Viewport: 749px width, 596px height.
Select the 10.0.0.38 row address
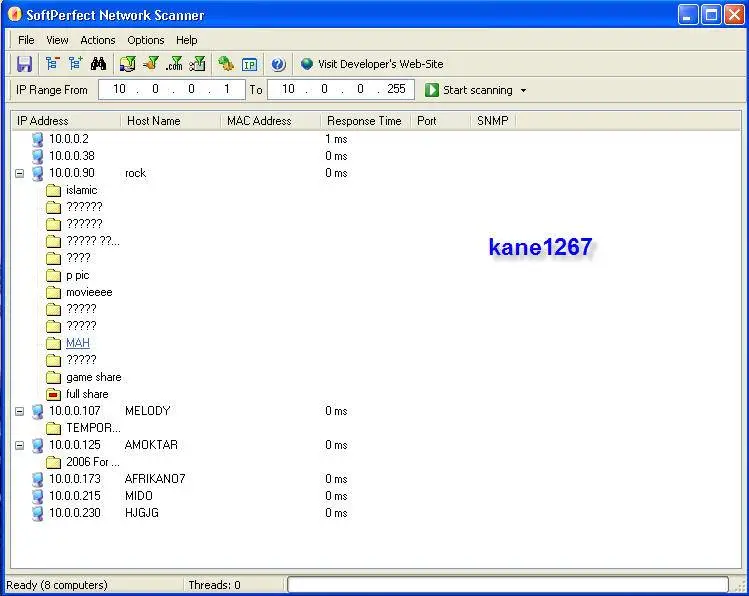pyautogui.click(x=72, y=156)
